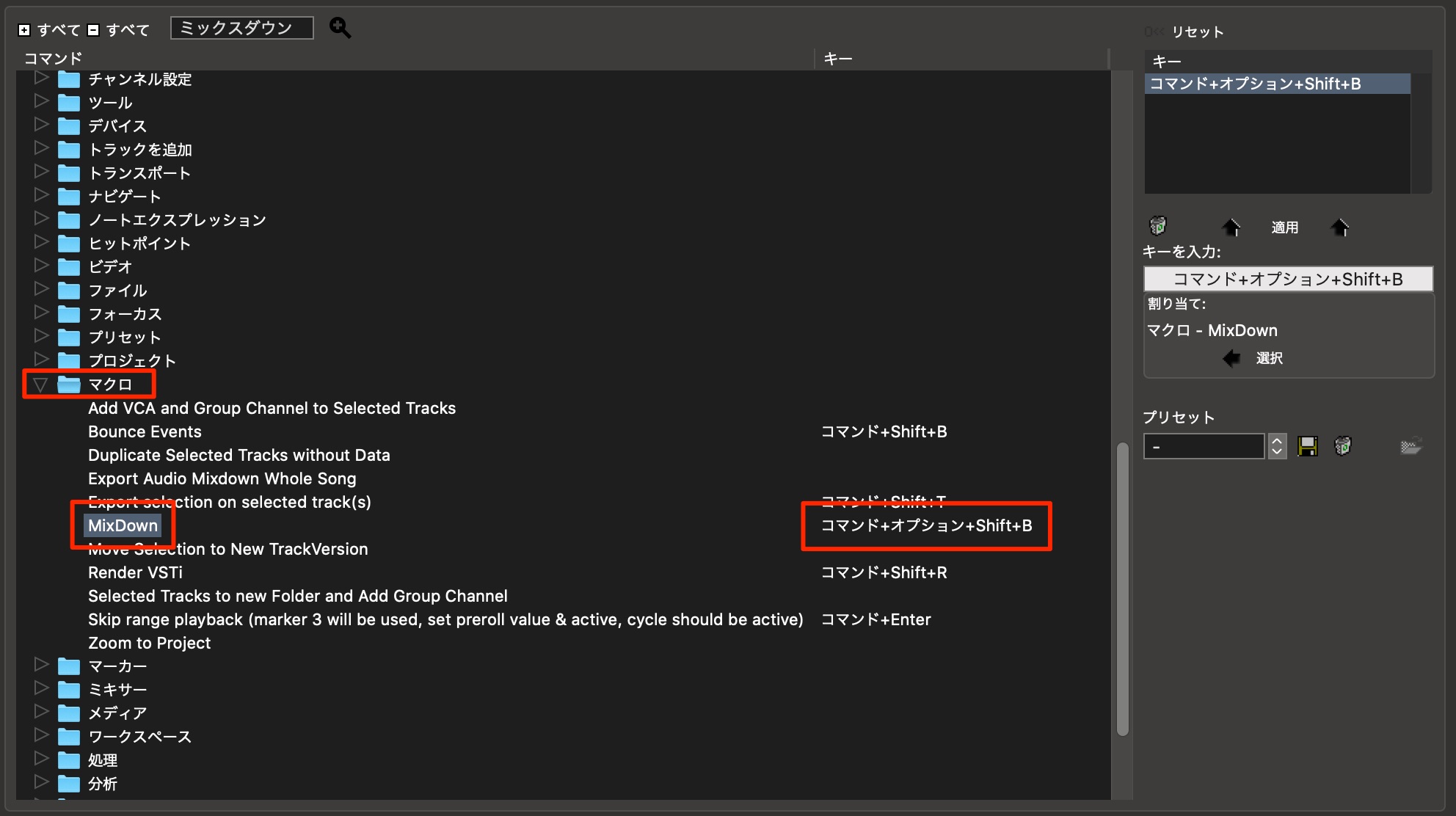Screen dimensions: 1456x816
Task: Expand the トラックを追加 folder
Action: pyautogui.click(x=41, y=148)
